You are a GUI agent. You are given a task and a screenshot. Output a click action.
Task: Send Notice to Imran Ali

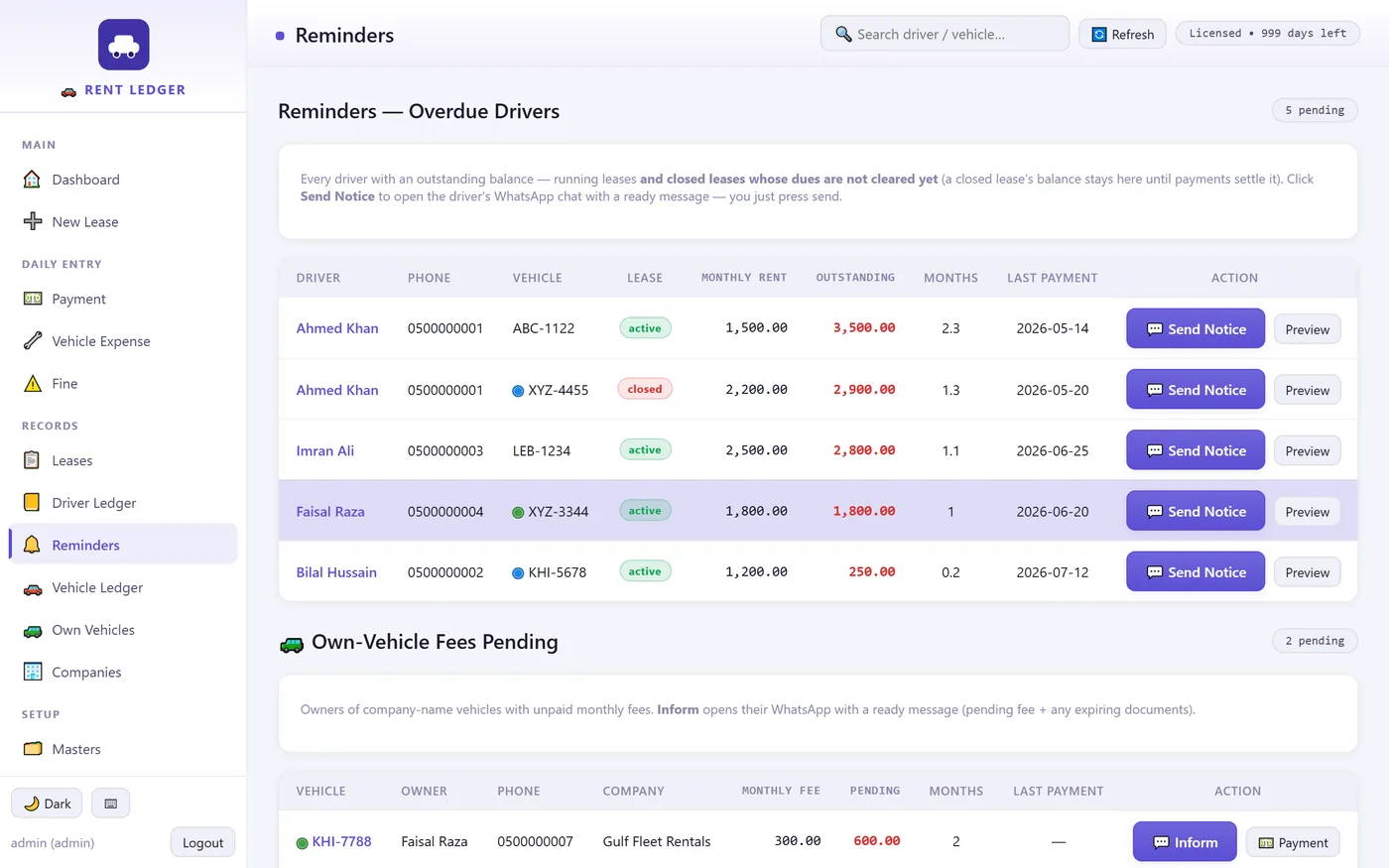(1196, 449)
